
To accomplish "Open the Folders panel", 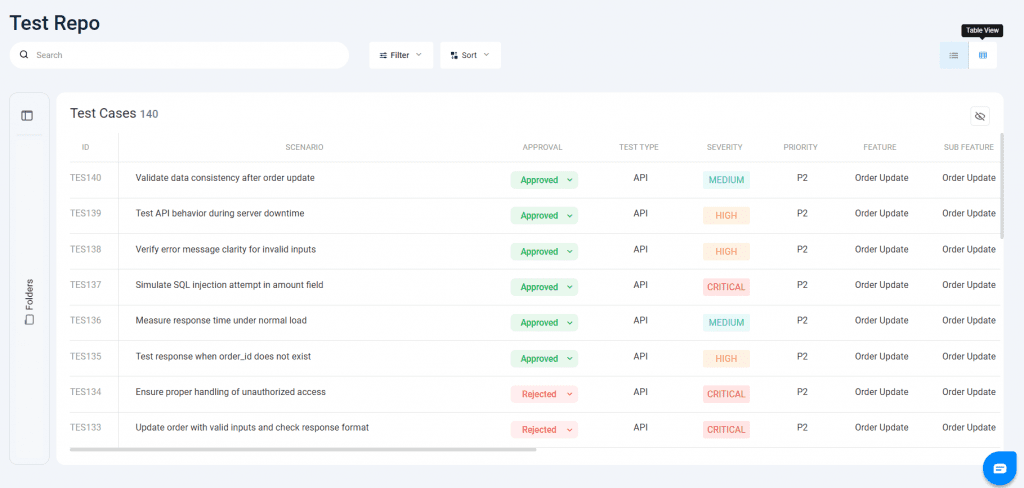I will click(x=29, y=301).
